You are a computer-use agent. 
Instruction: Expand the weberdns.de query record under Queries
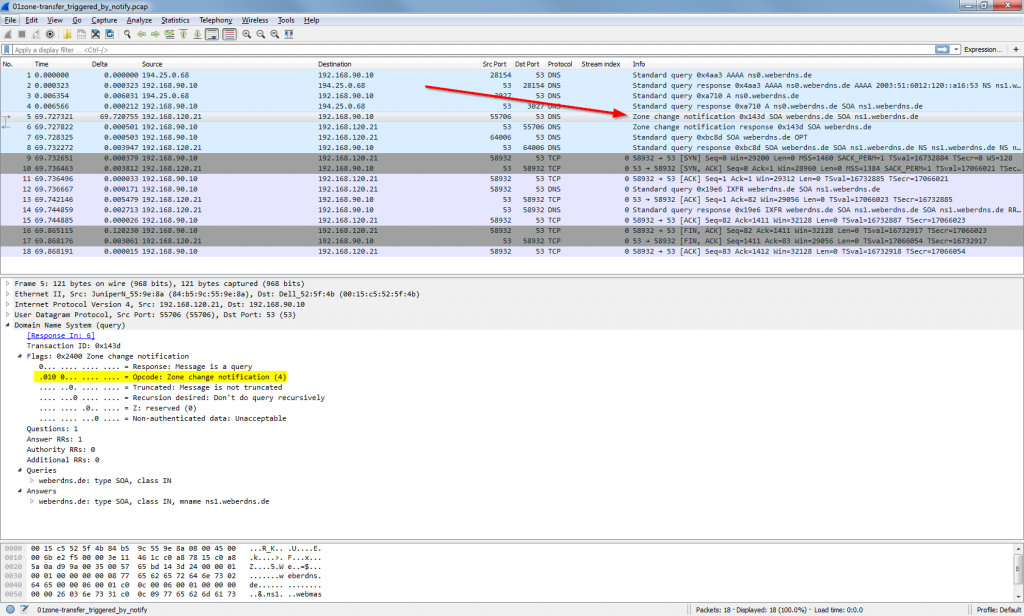click(x=31, y=481)
